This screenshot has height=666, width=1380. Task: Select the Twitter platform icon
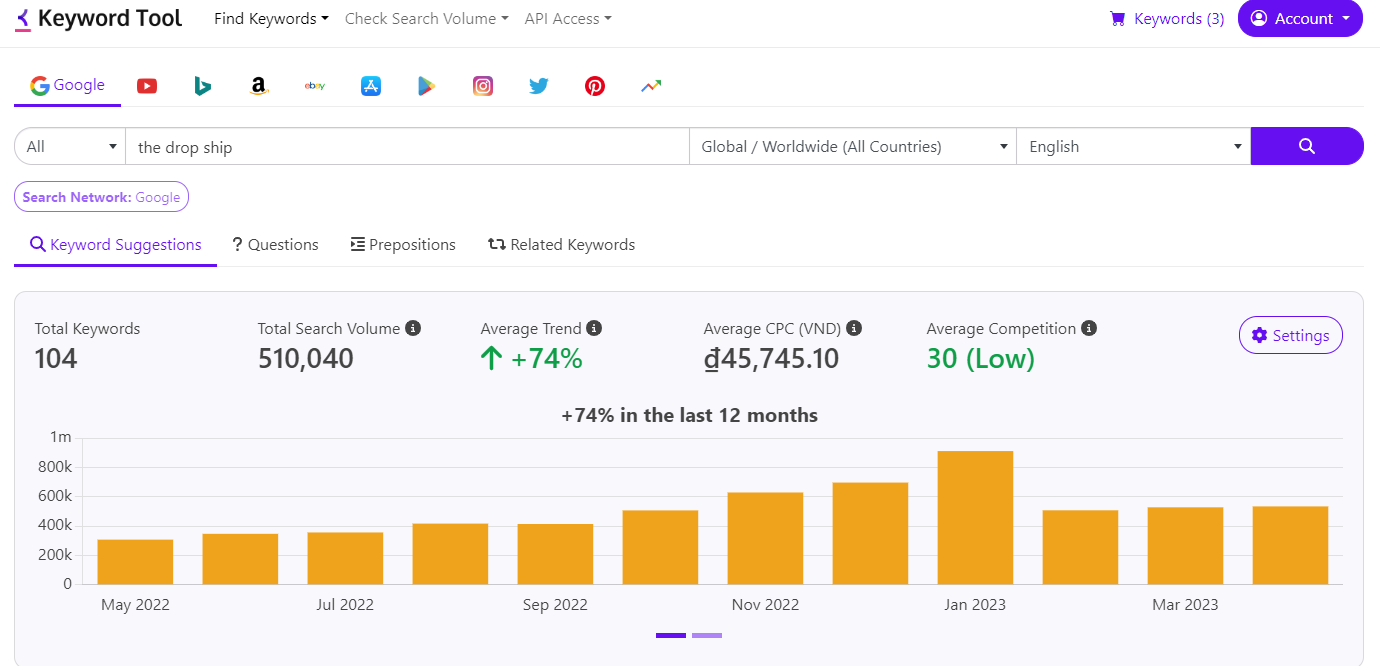(x=539, y=86)
